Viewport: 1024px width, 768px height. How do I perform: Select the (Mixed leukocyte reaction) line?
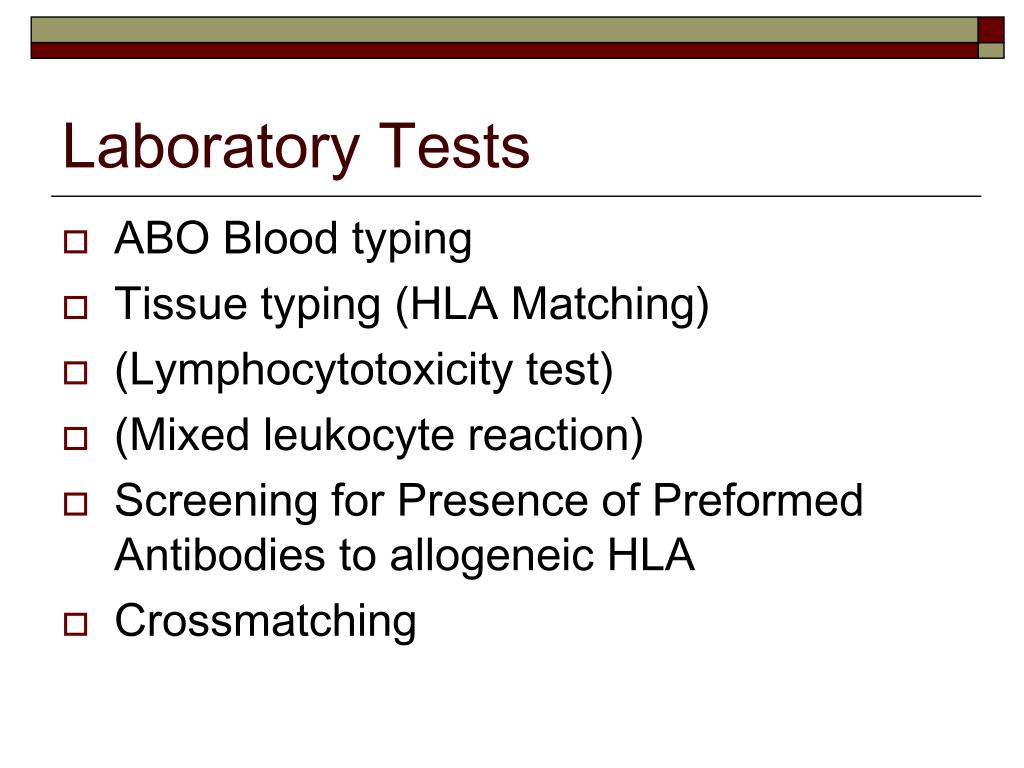[x=379, y=436]
